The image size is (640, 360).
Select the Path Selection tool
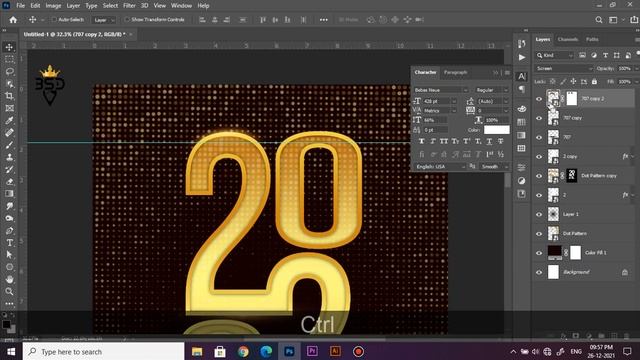9,255
